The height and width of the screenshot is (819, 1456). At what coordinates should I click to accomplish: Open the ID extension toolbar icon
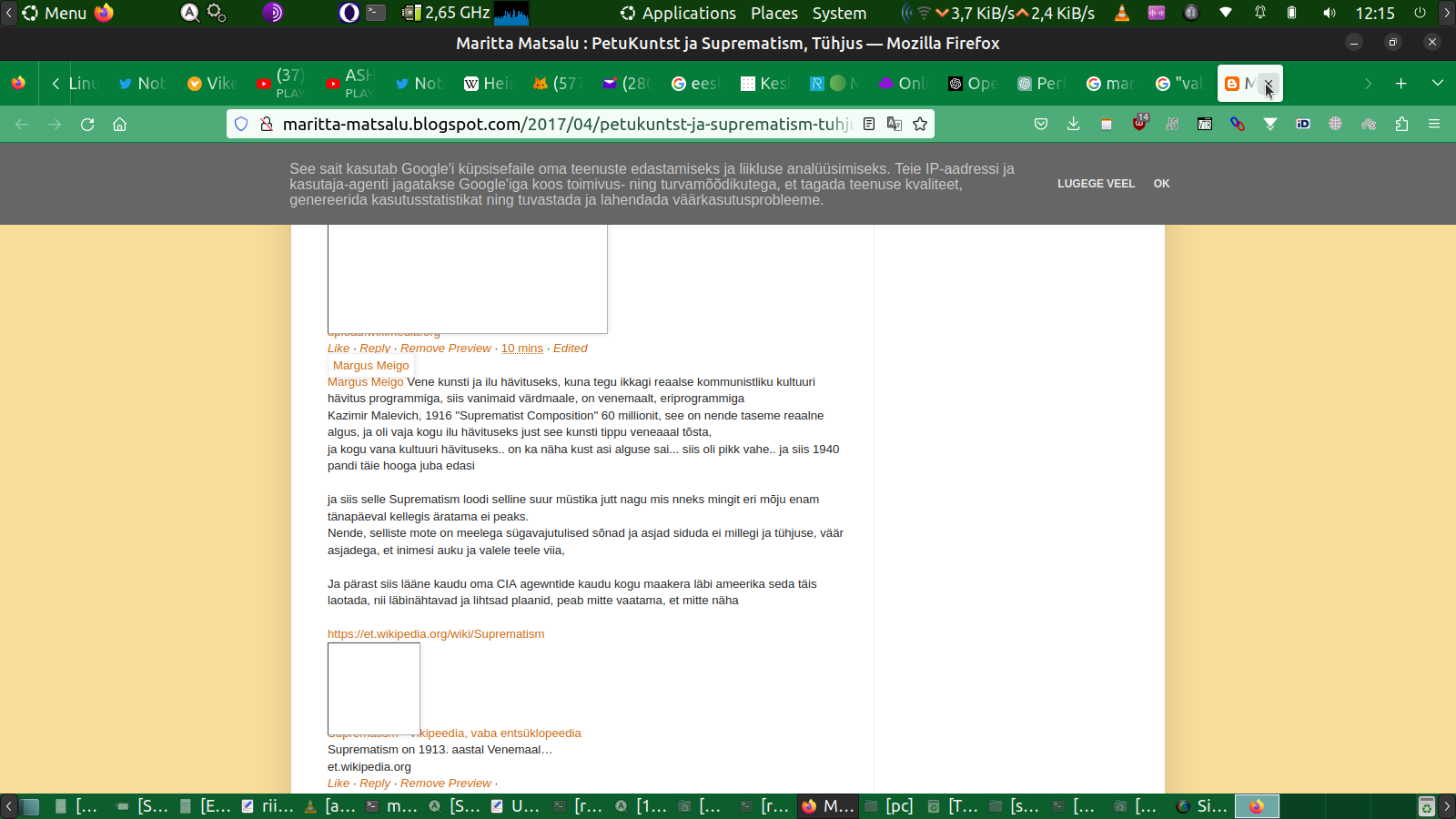(x=1303, y=124)
